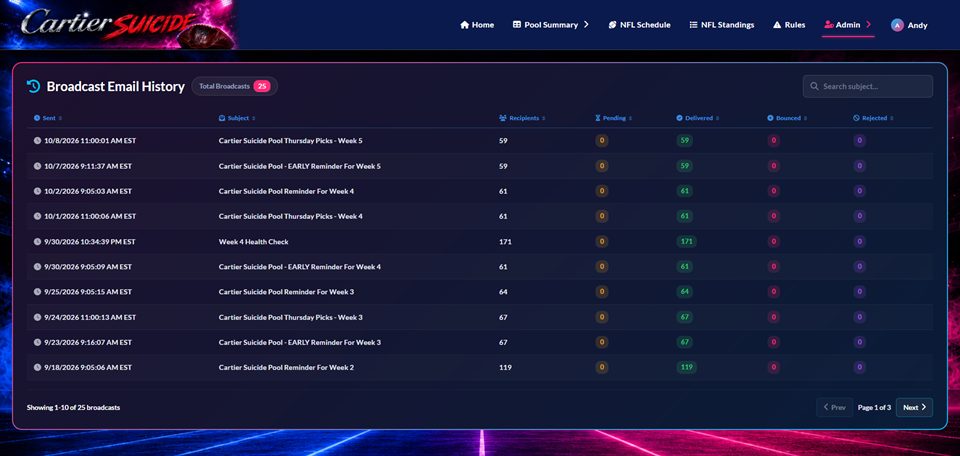The image size is (960, 456).
Task: Select 'Cartier Suicide Pool Reminder For Week 2' subject
Action: pyautogui.click(x=286, y=367)
